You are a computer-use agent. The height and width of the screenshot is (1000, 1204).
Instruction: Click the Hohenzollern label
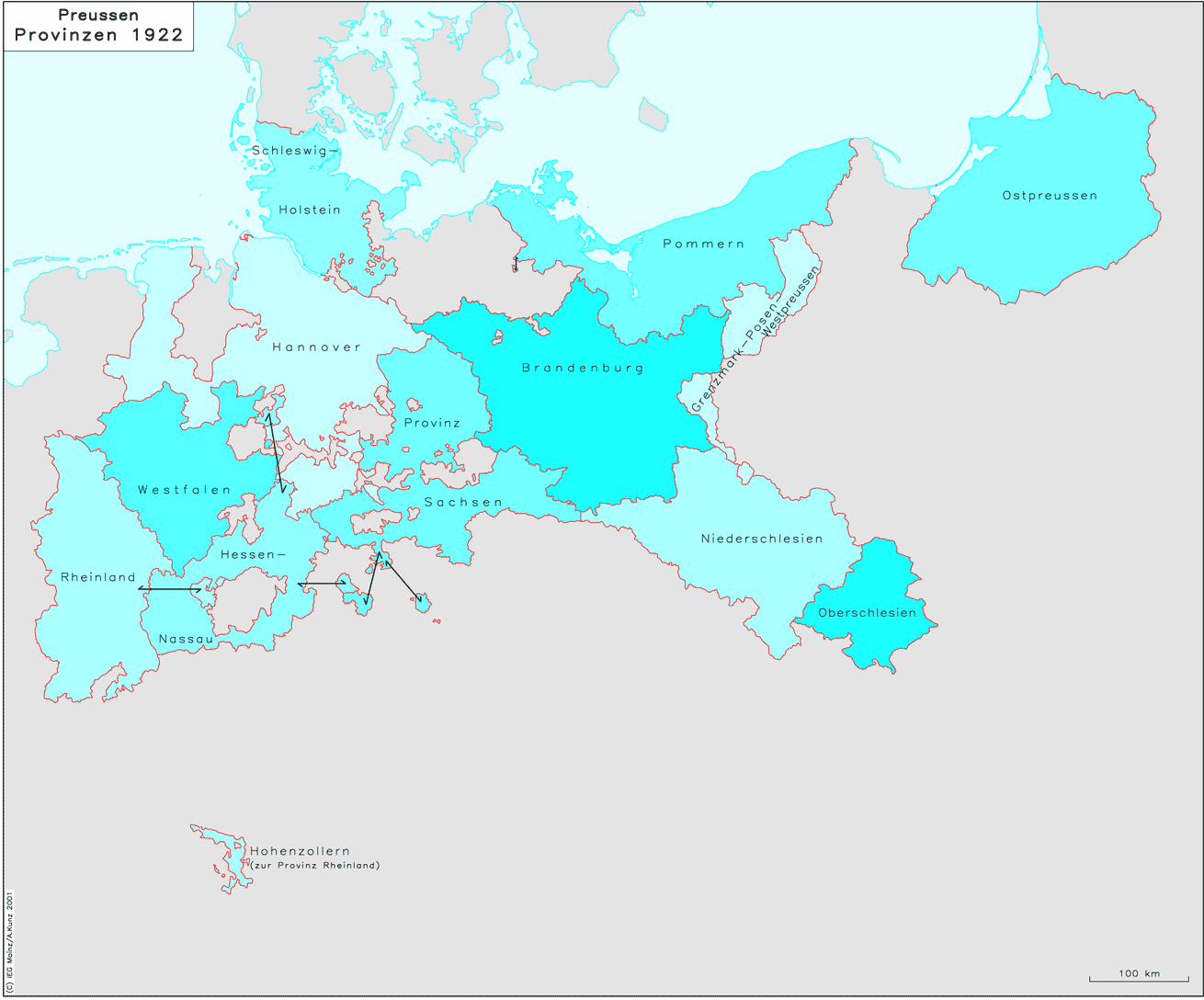[300, 851]
